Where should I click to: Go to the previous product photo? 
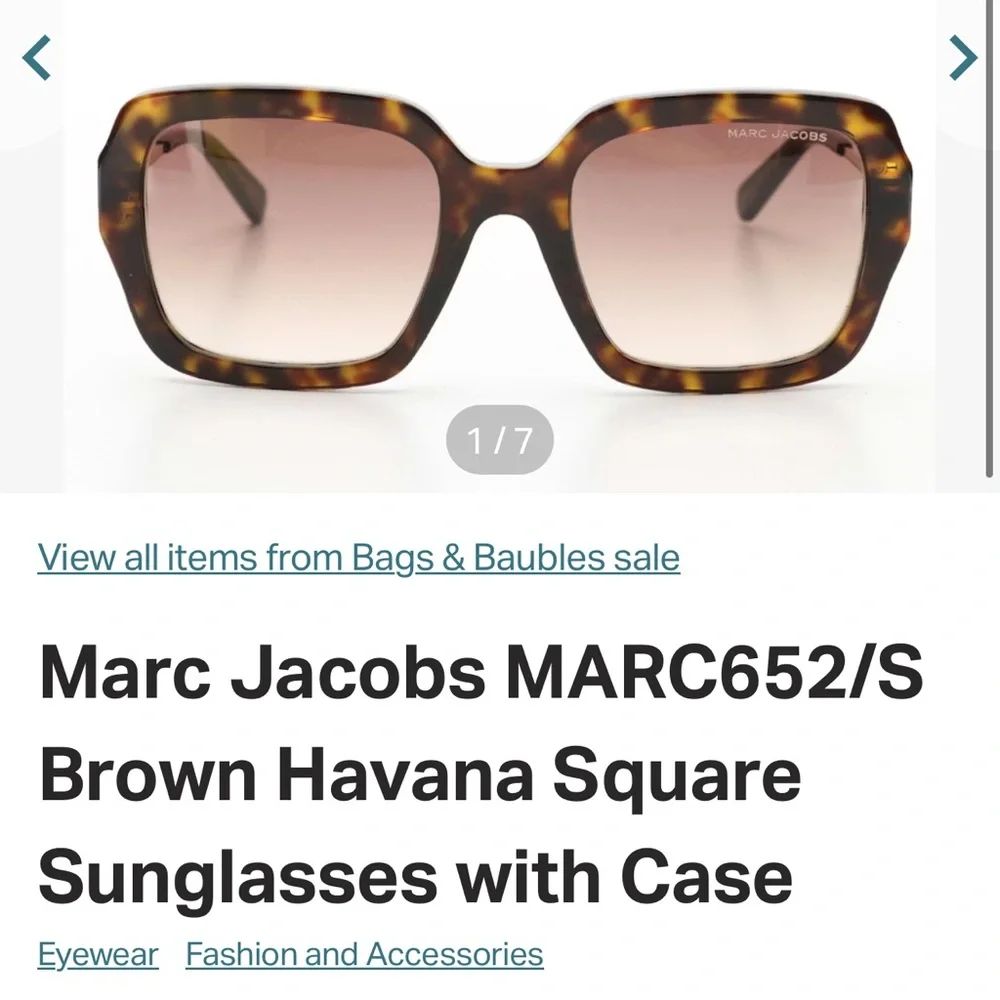coord(36,58)
